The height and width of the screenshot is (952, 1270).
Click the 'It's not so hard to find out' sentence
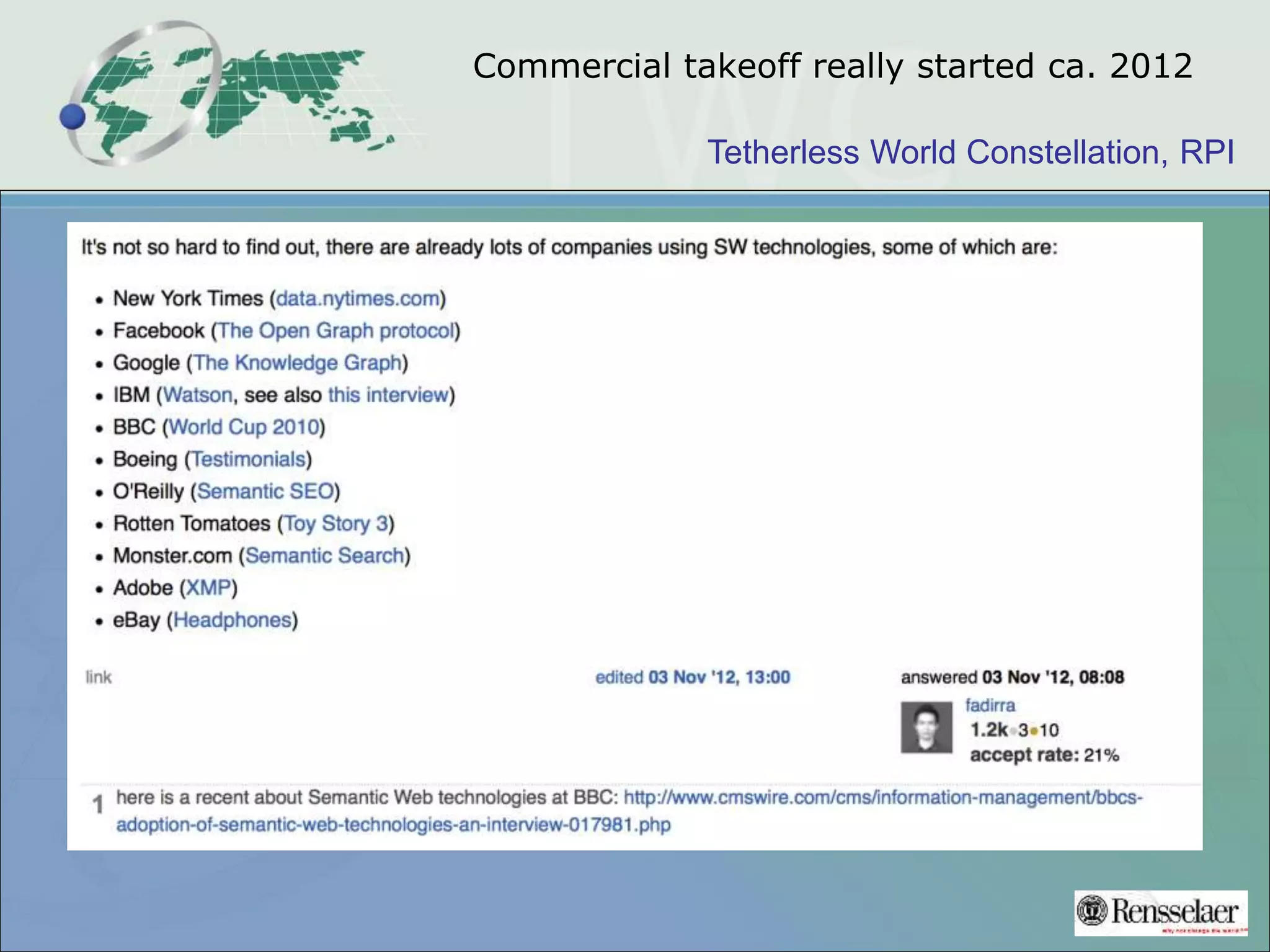point(569,247)
